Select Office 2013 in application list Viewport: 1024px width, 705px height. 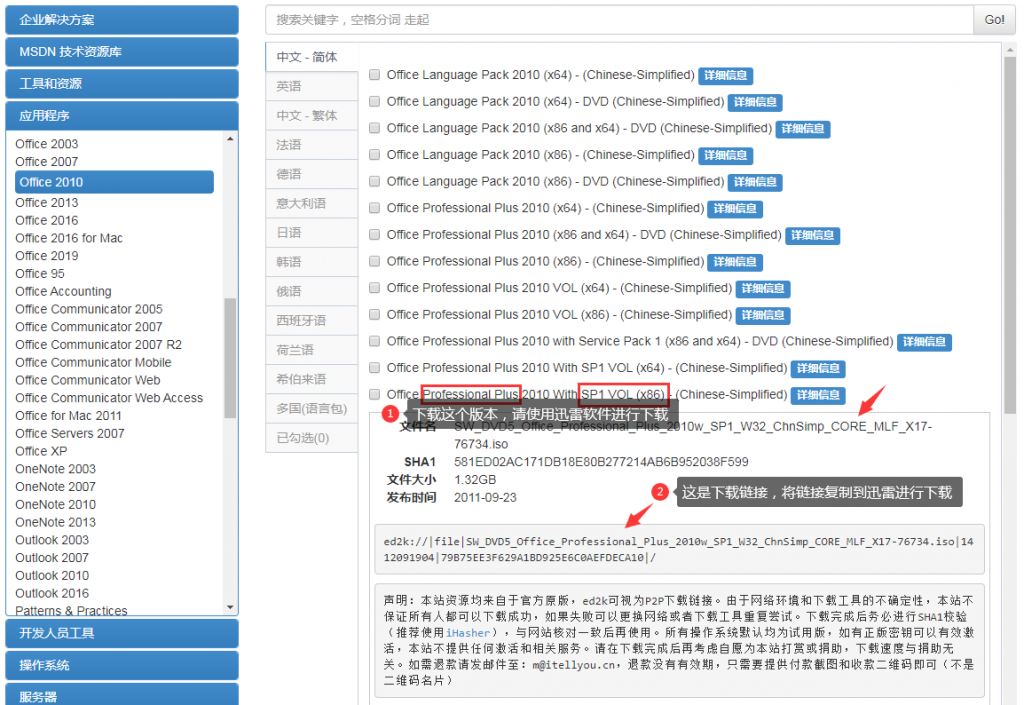(x=47, y=202)
